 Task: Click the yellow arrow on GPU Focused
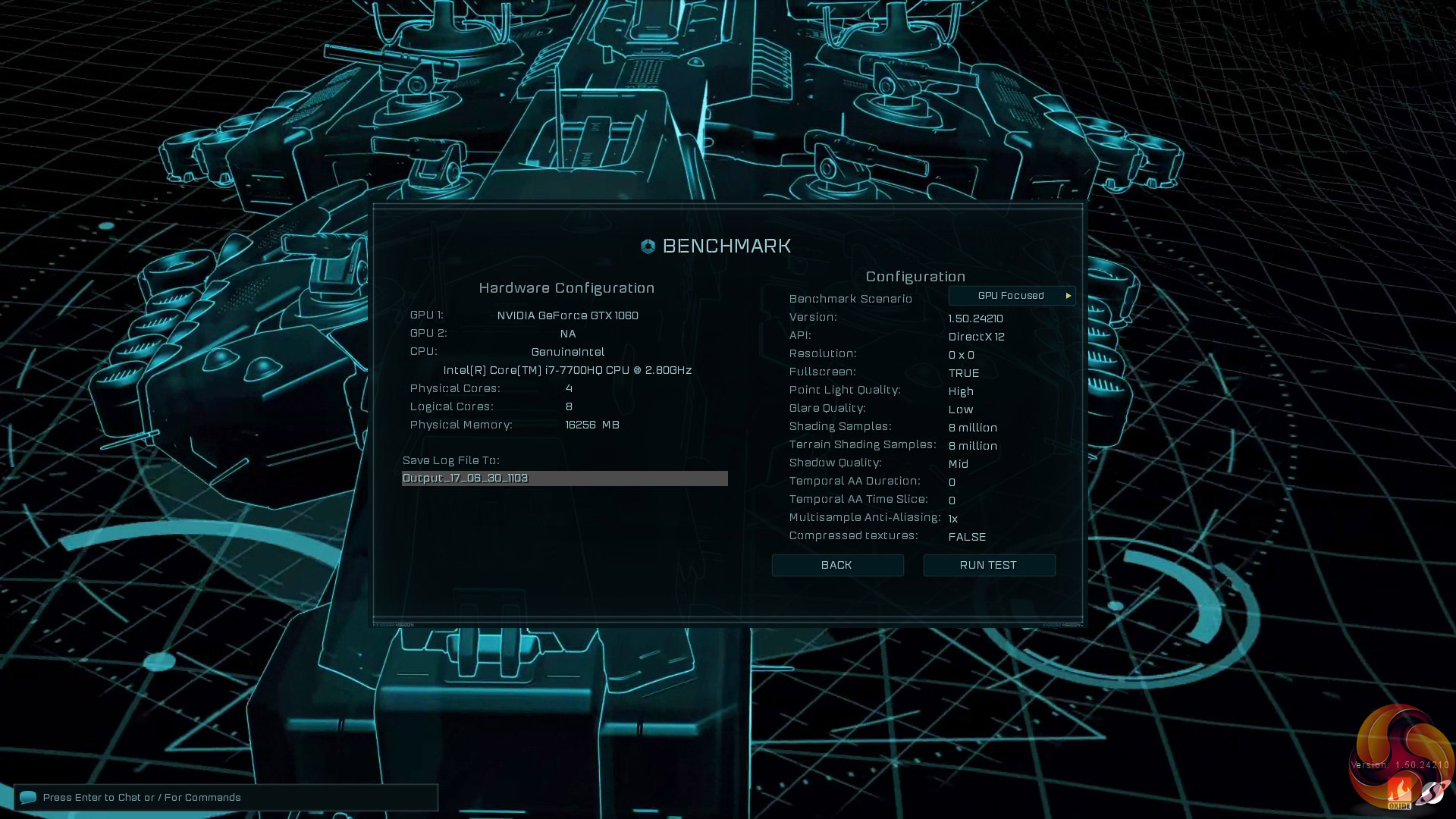[1068, 296]
